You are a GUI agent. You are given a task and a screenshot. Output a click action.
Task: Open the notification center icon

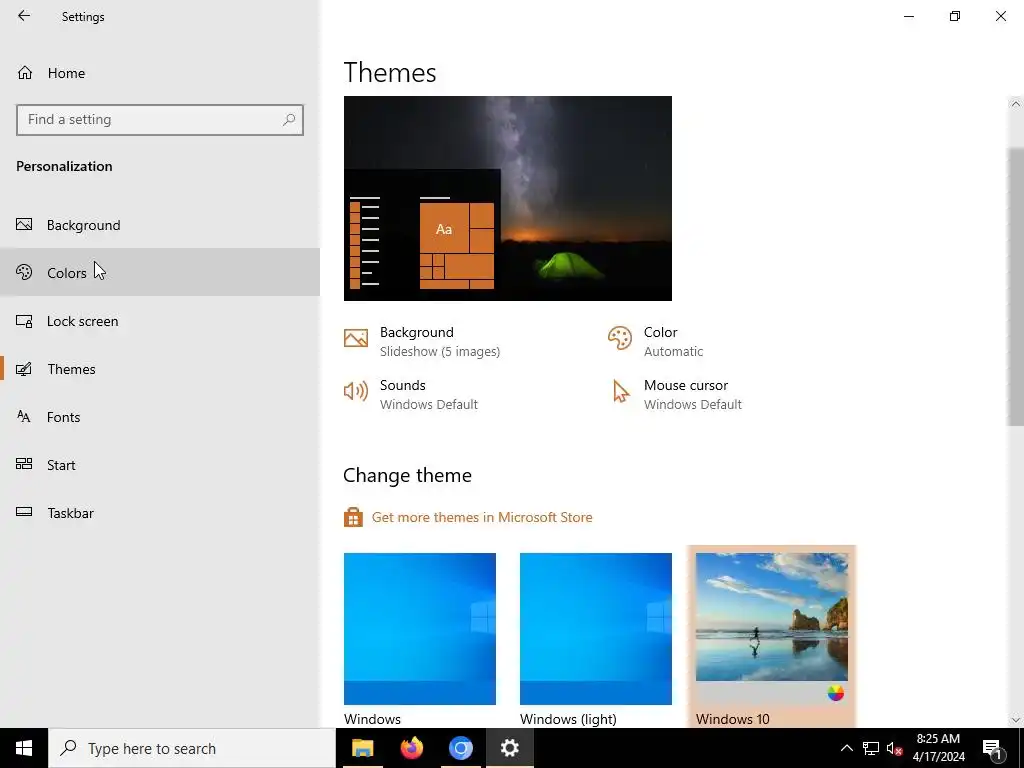(x=991, y=748)
